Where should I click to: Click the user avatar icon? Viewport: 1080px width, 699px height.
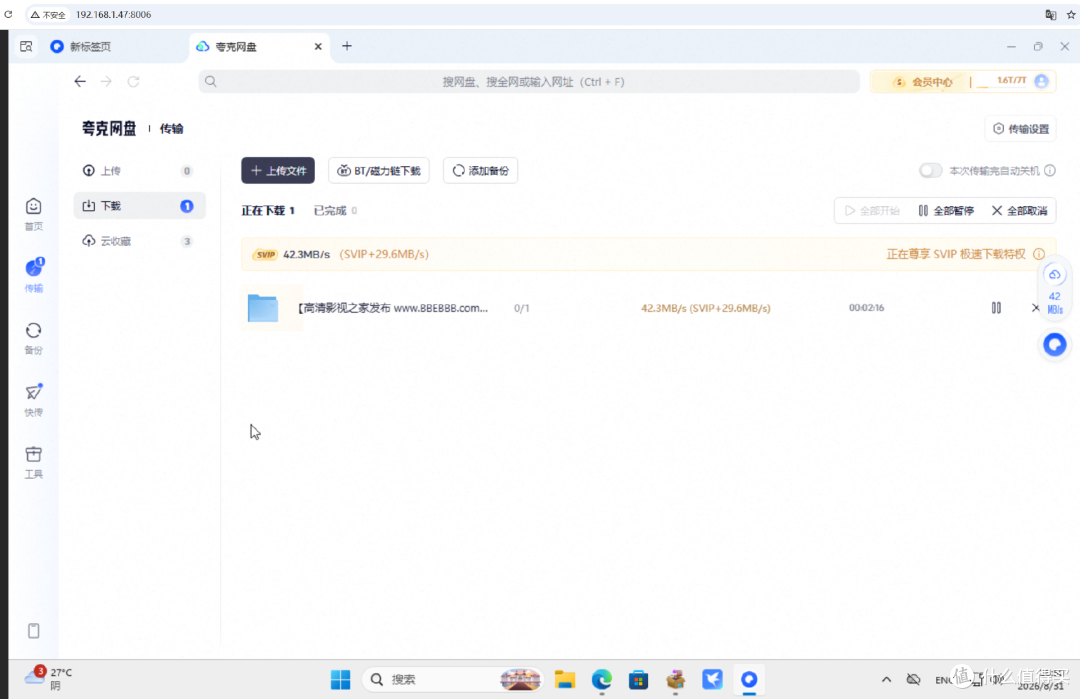(x=1041, y=81)
